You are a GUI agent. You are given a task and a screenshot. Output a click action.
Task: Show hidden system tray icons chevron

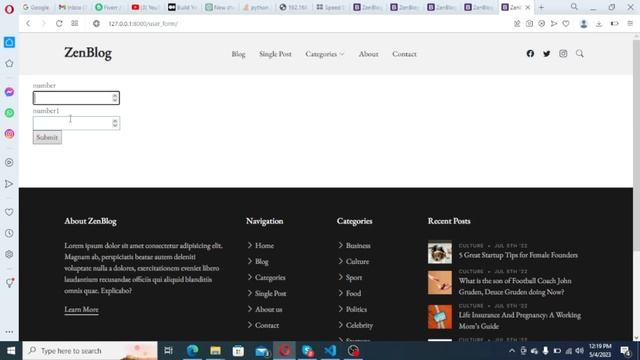pyautogui.click(x=511, y=351)
